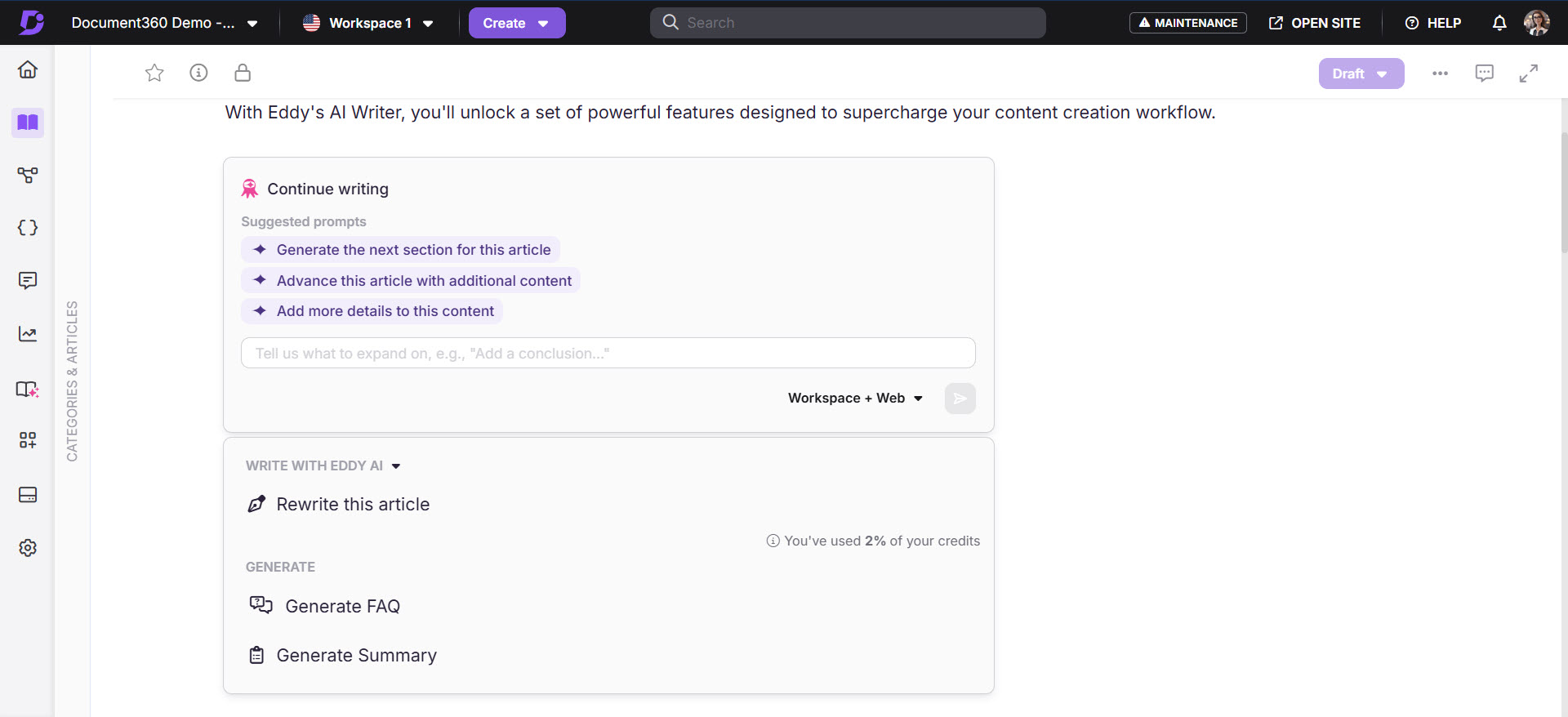
Task: Click the page vertical scrollbar
Action: pos(1564,192)
